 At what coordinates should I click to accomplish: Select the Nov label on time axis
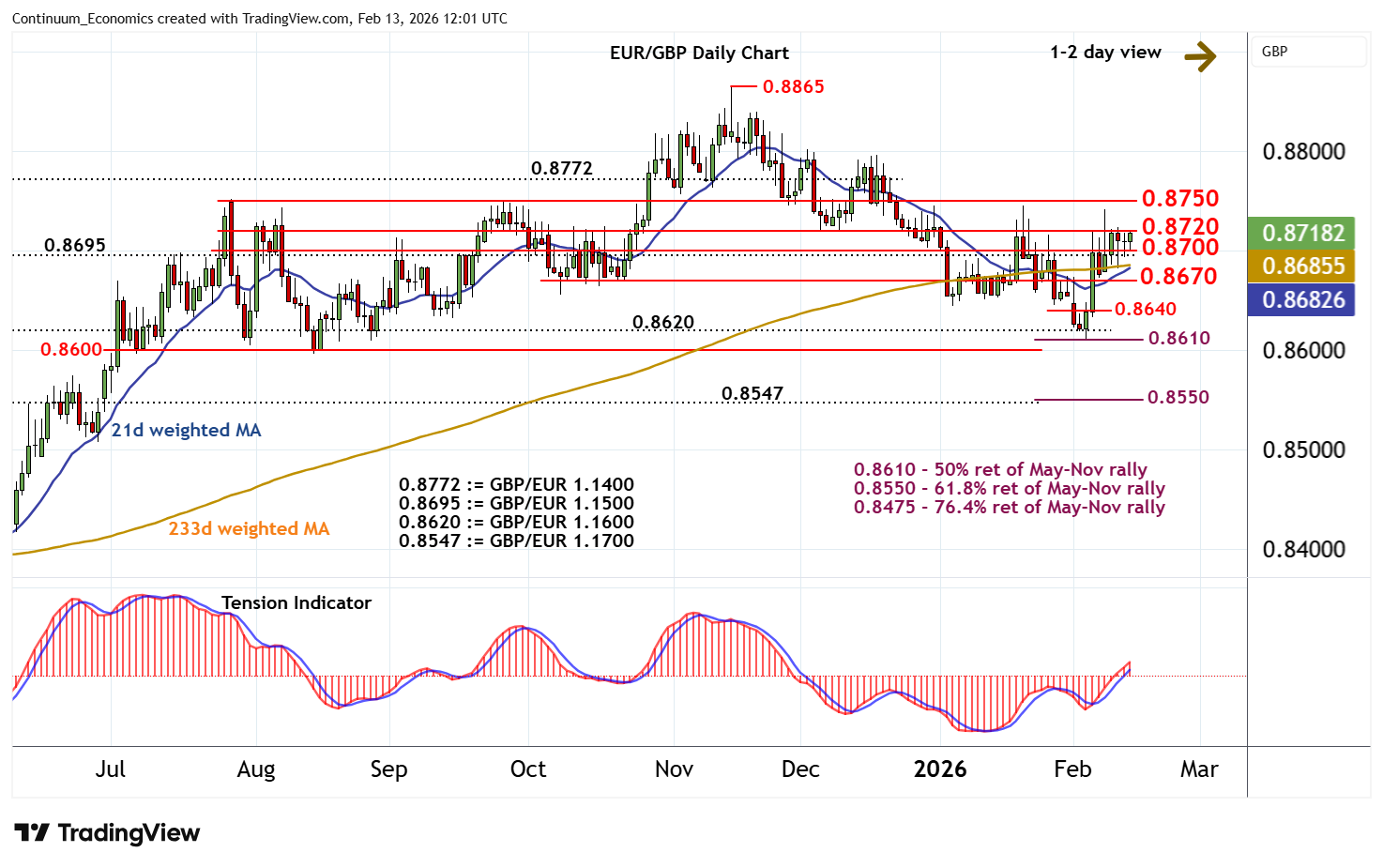click(674, 769)
